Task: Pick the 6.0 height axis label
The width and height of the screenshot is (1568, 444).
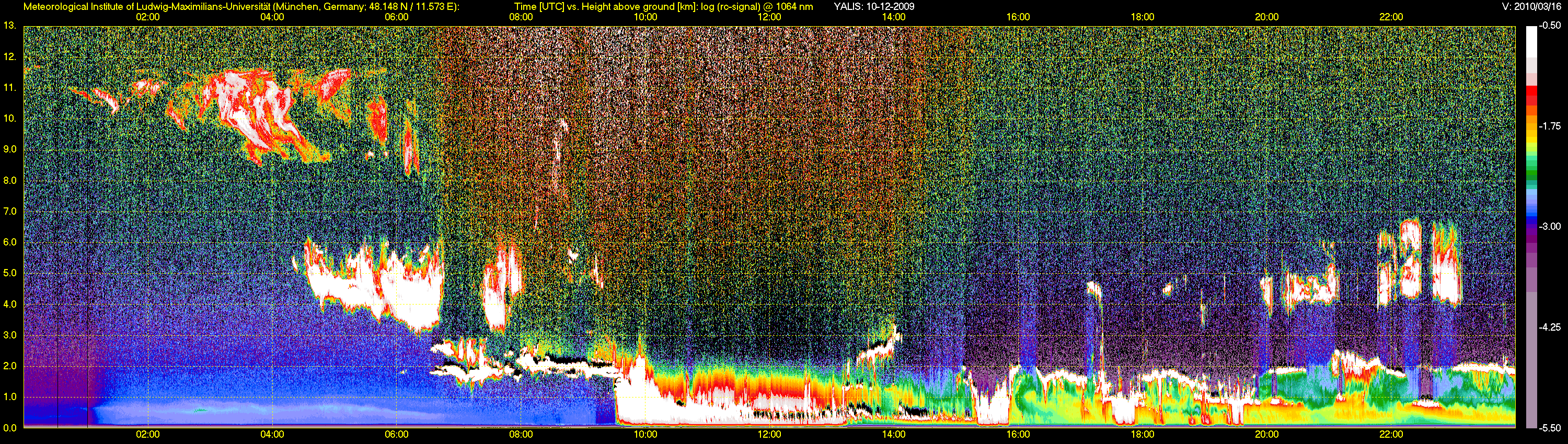Action: (x=9, y=242)
